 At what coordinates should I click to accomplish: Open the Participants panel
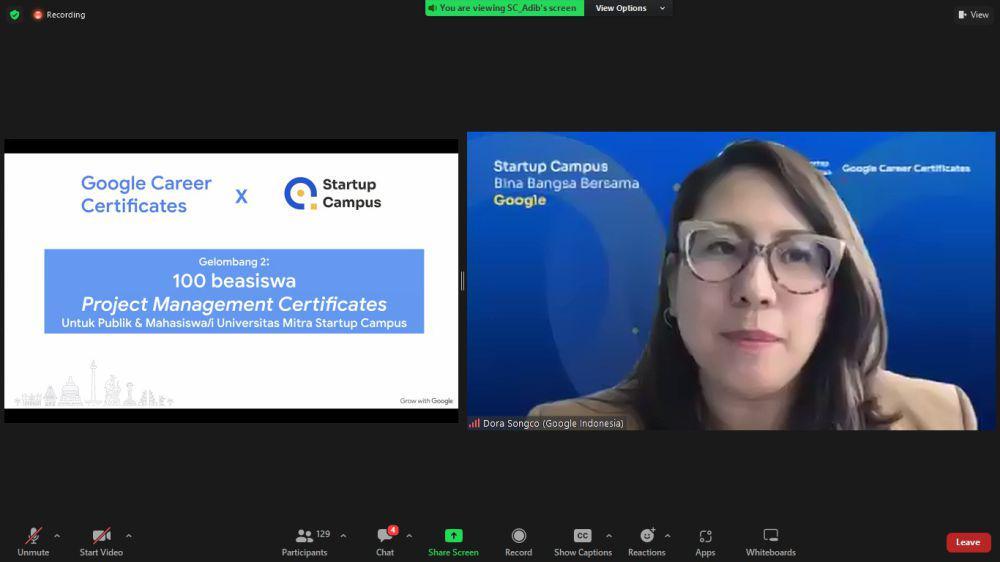click(304, 542)
